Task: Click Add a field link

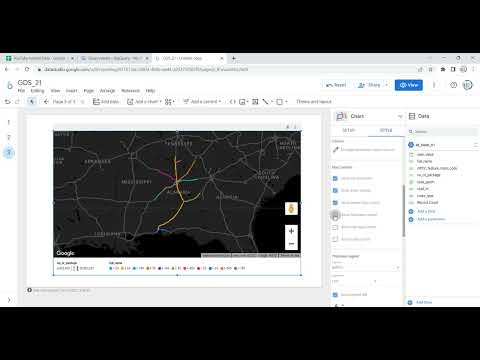Action: (x=426, y=211)
